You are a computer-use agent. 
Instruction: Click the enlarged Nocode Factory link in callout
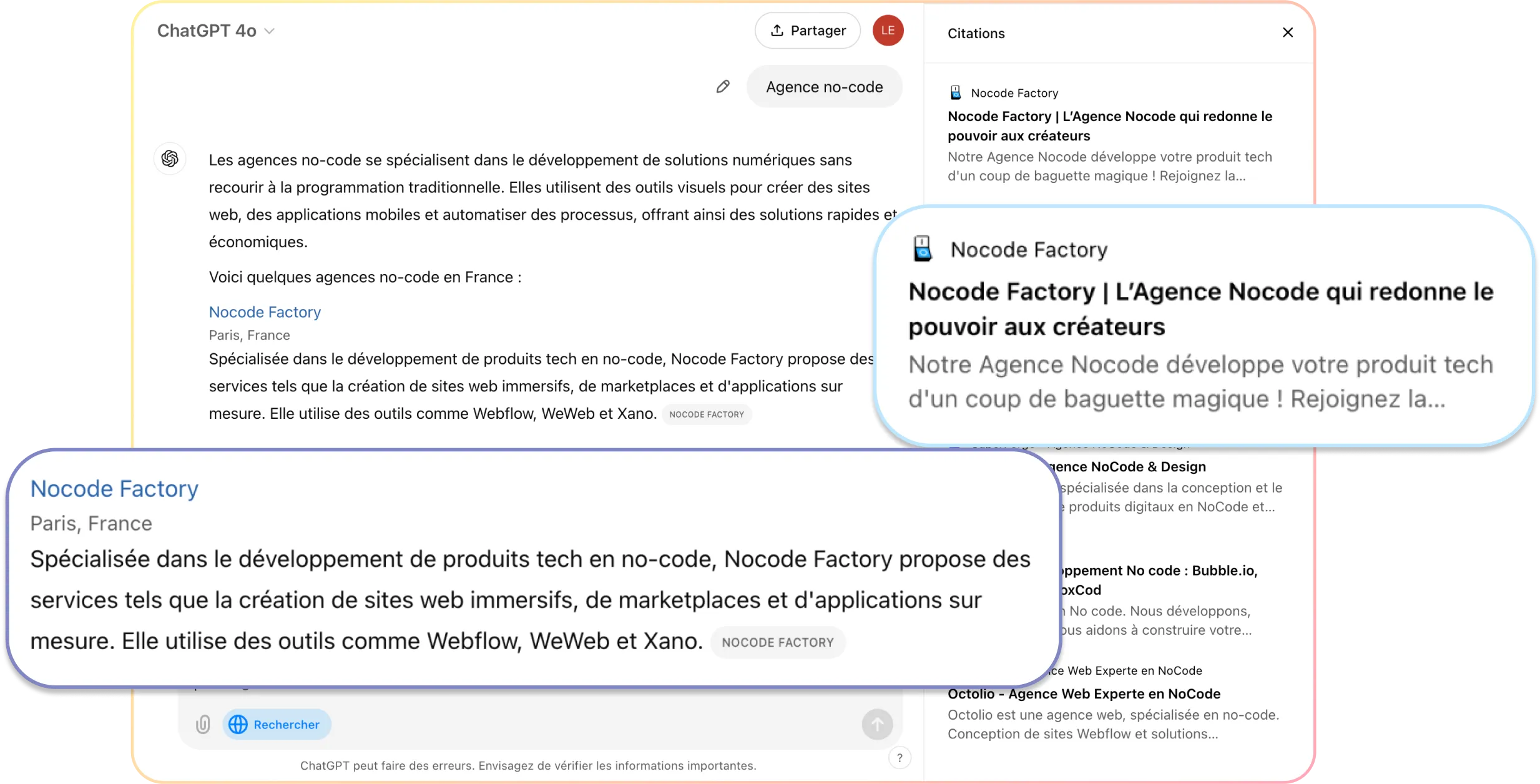pyautogui.click(x=114, y=489)
